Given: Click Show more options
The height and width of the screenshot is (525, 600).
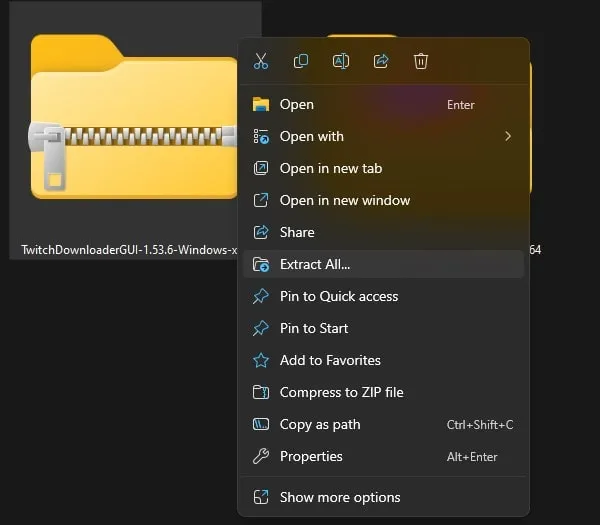Looking at the screenshot, I should pyautogui.click(x=383, y=497).
